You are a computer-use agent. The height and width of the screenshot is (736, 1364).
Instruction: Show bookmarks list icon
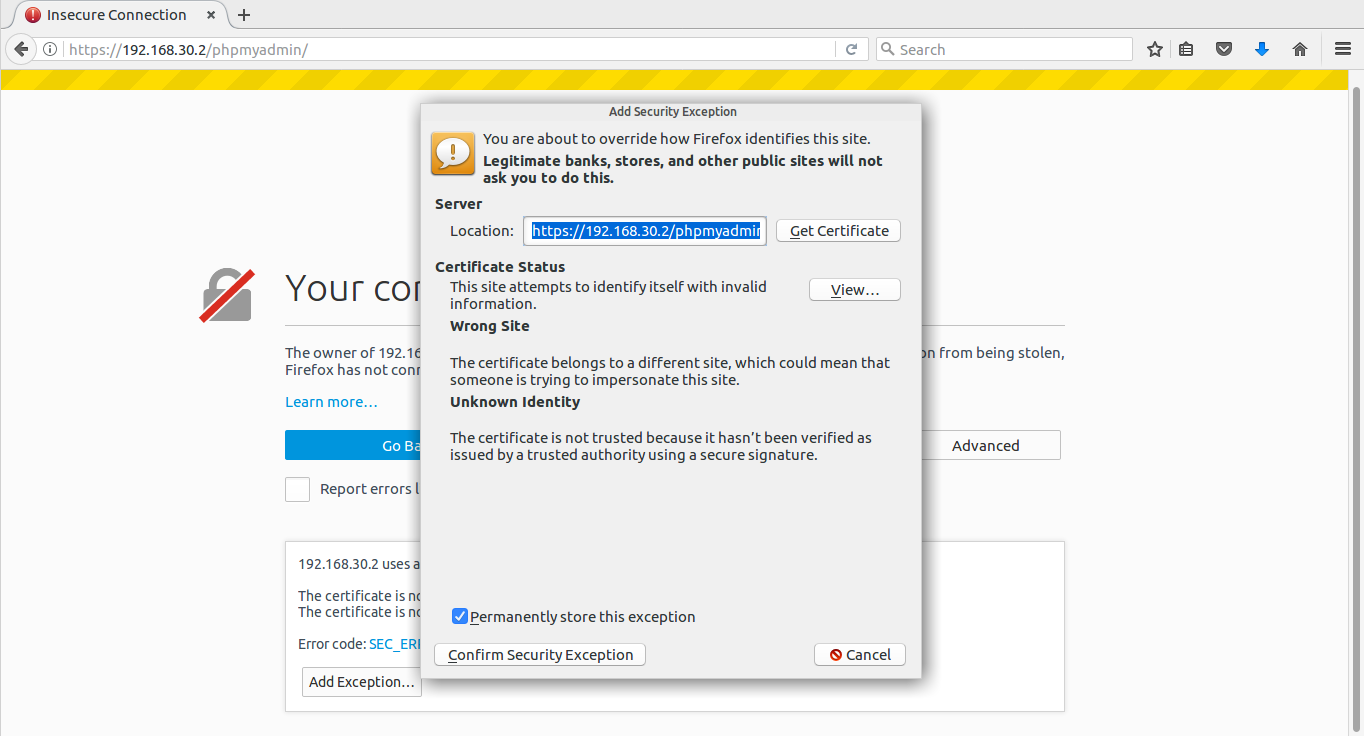(x=1186, y=49)
